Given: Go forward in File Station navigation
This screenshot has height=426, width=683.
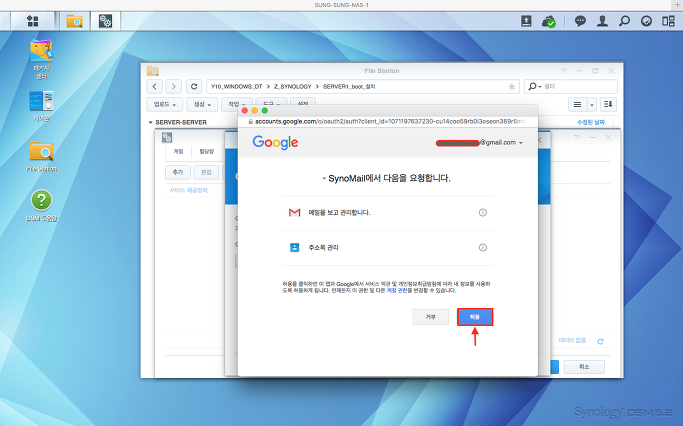Looking at the screenshot, I should 173,86.
